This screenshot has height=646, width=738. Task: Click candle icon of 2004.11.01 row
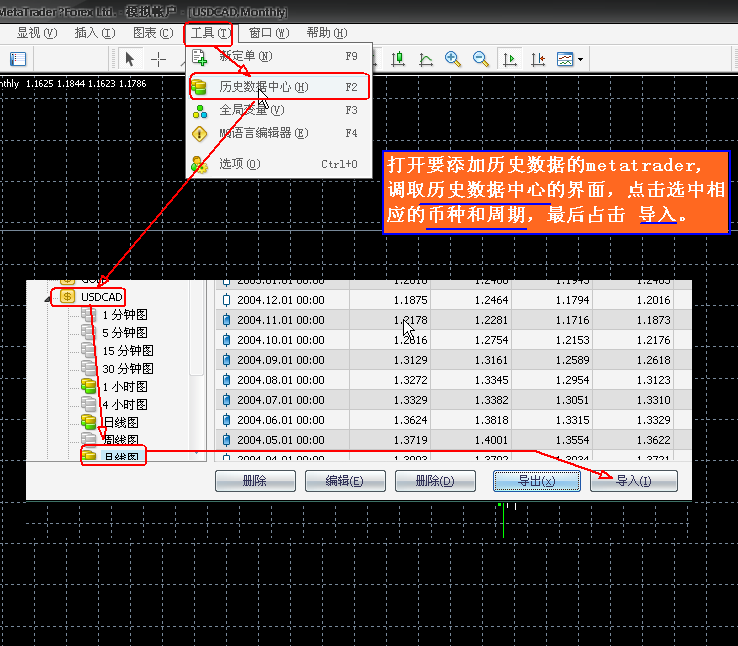point(226,320)
